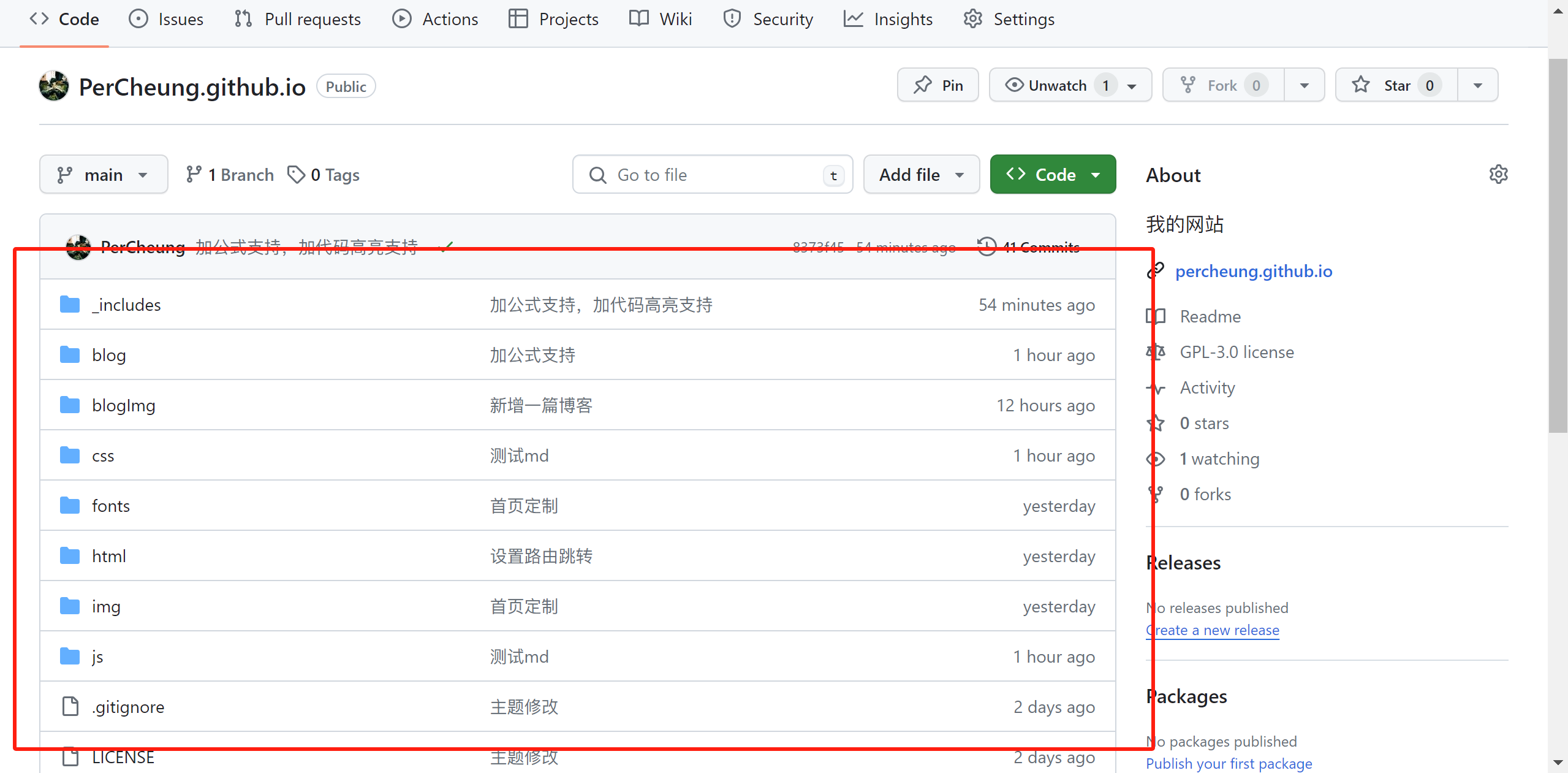The image size is (1568, 773).
Task: Click the .gitignore file icon
Action: pos(70,706)
